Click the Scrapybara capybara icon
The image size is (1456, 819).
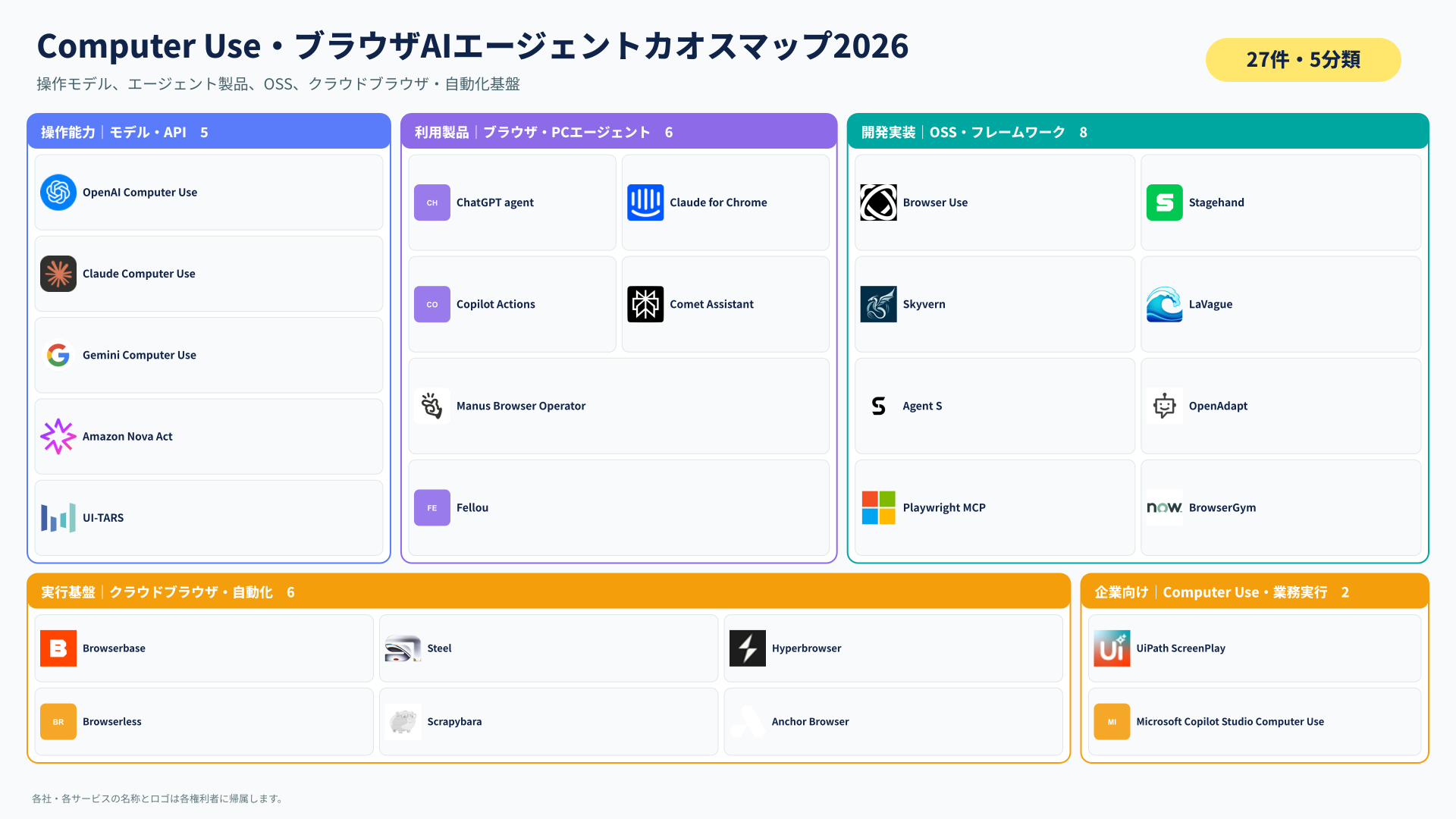403,722
